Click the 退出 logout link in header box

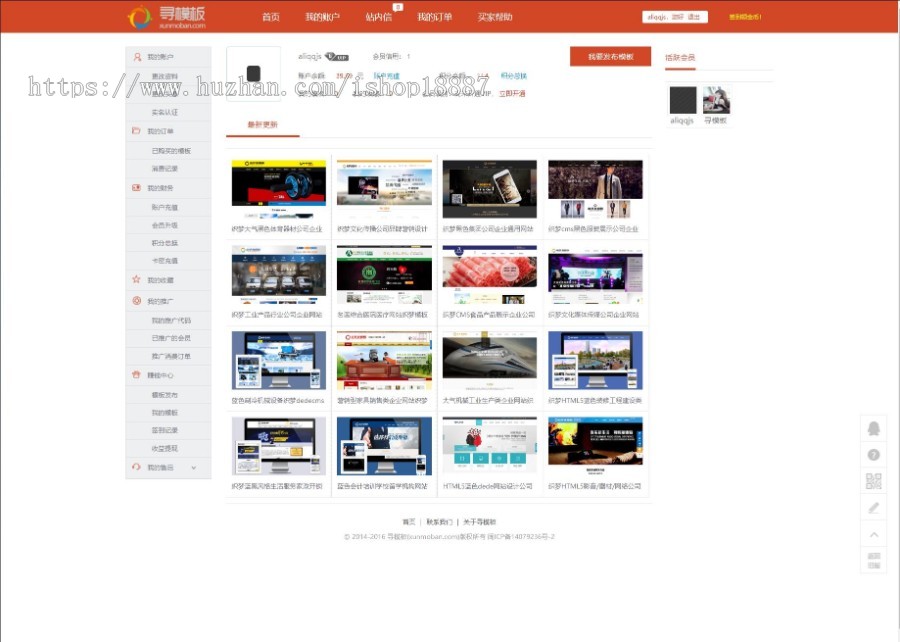(x=695, y=17)
